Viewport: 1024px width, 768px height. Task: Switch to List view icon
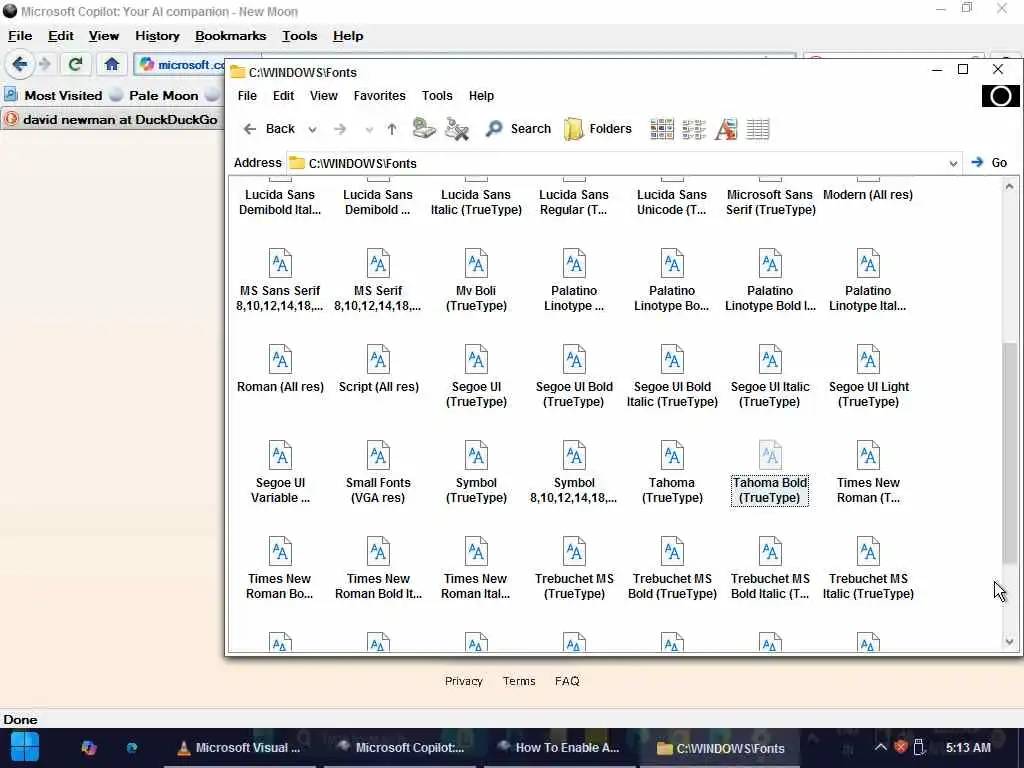694,129
